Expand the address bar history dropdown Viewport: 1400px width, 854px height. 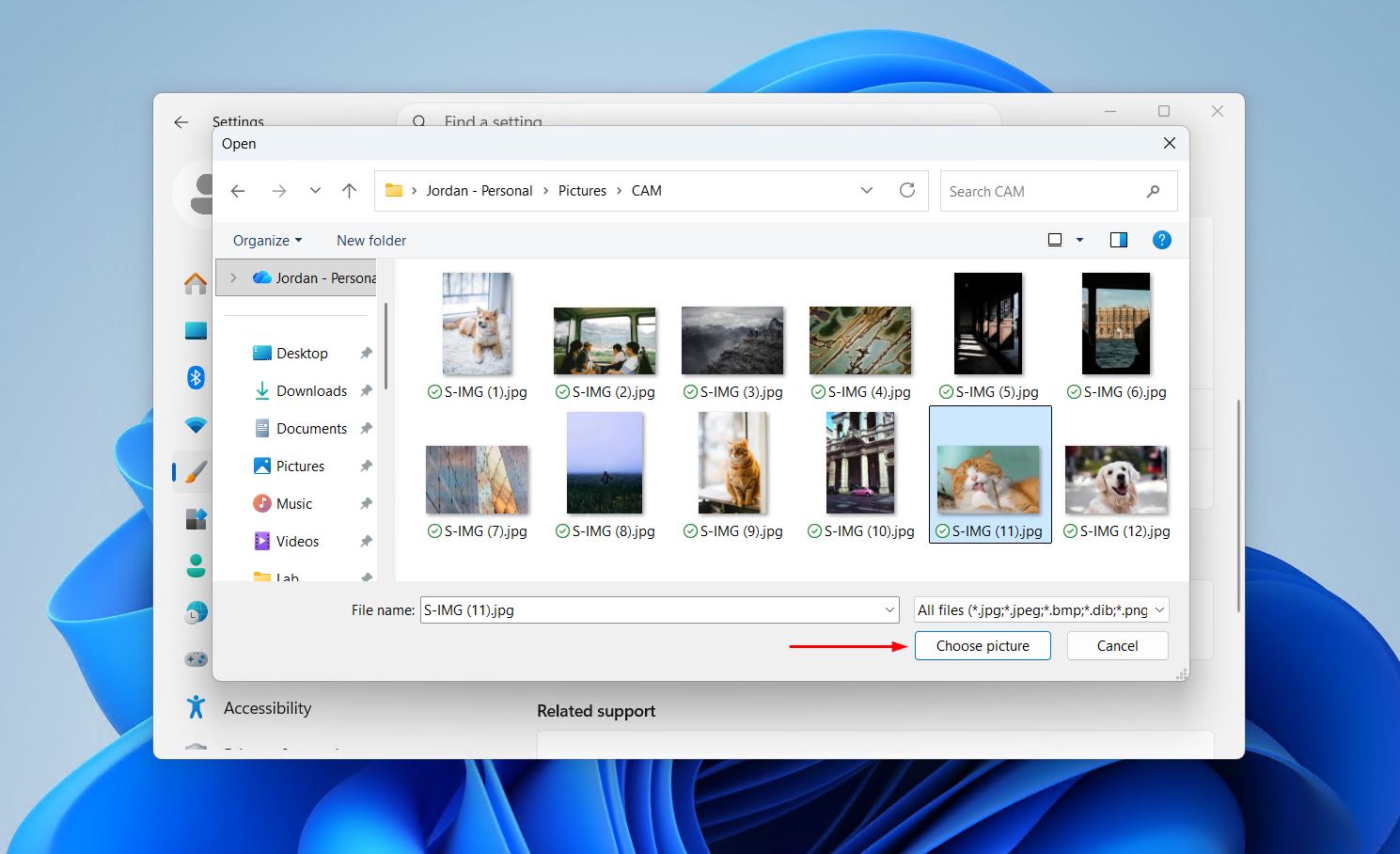(867, 190)
